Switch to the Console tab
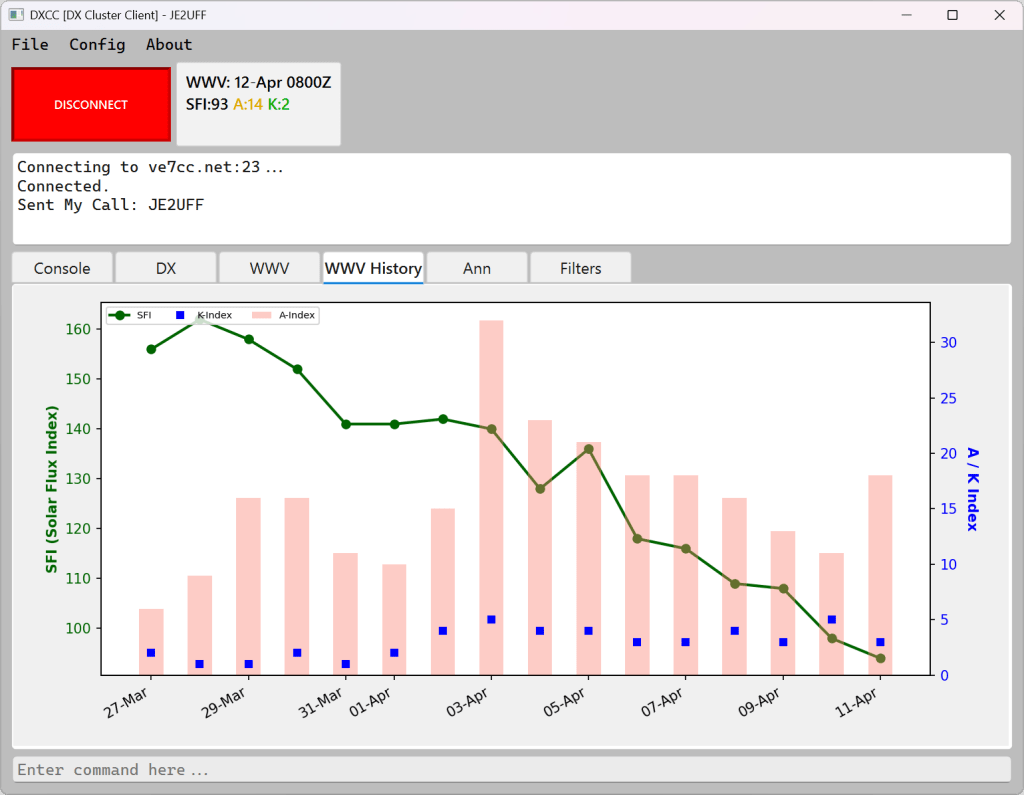Screen dimensions: 1024x795 62,268
